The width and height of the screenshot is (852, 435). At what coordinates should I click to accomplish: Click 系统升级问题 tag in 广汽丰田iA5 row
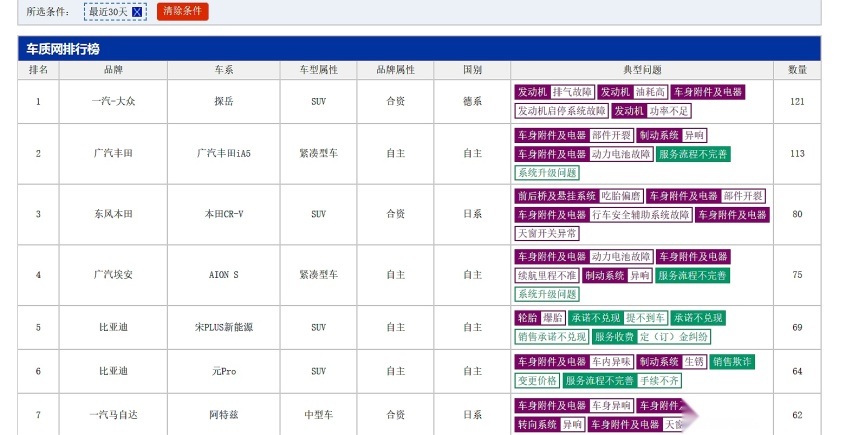point(547,173)
